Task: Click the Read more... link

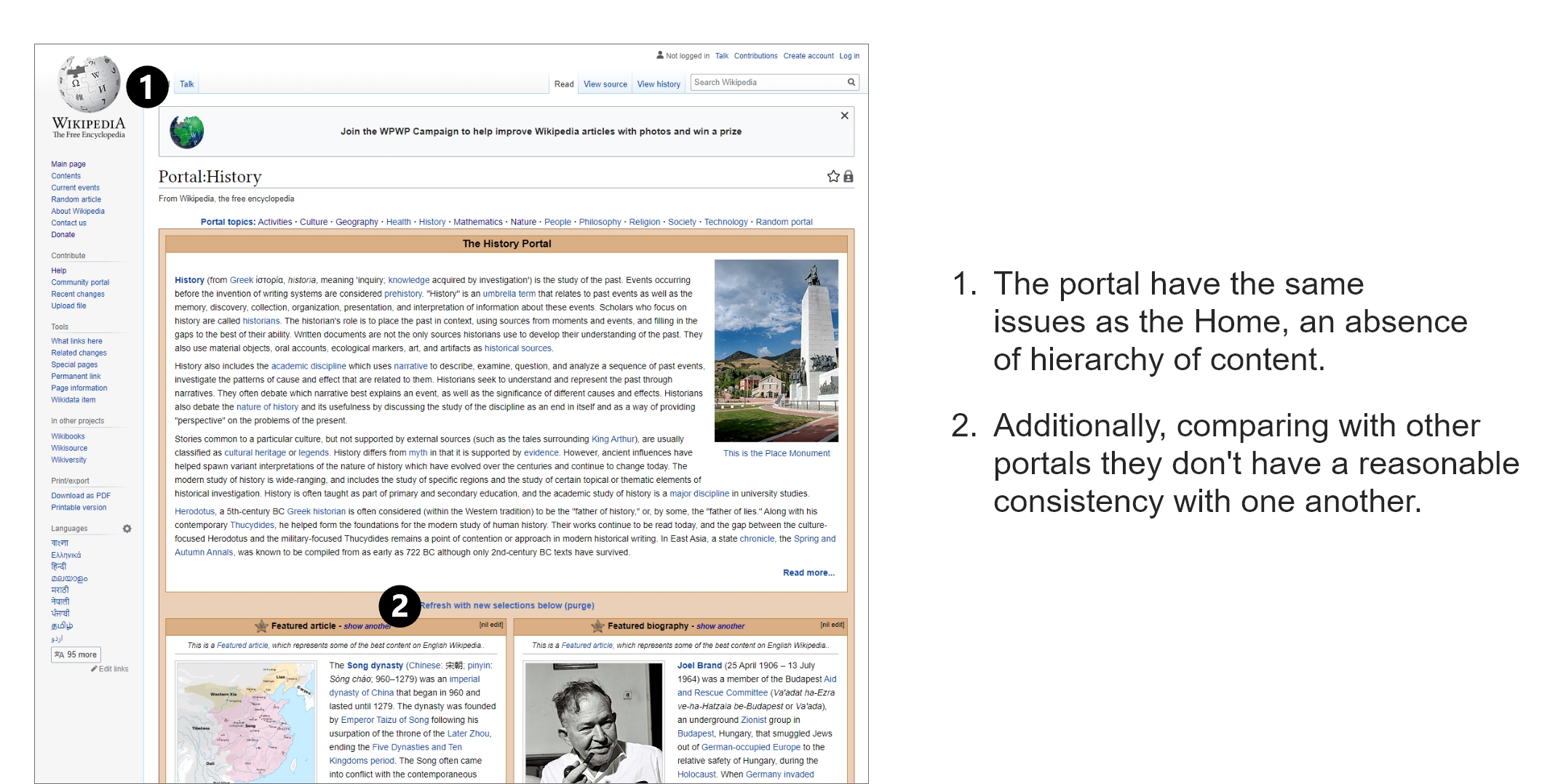Action: (808, 573)
